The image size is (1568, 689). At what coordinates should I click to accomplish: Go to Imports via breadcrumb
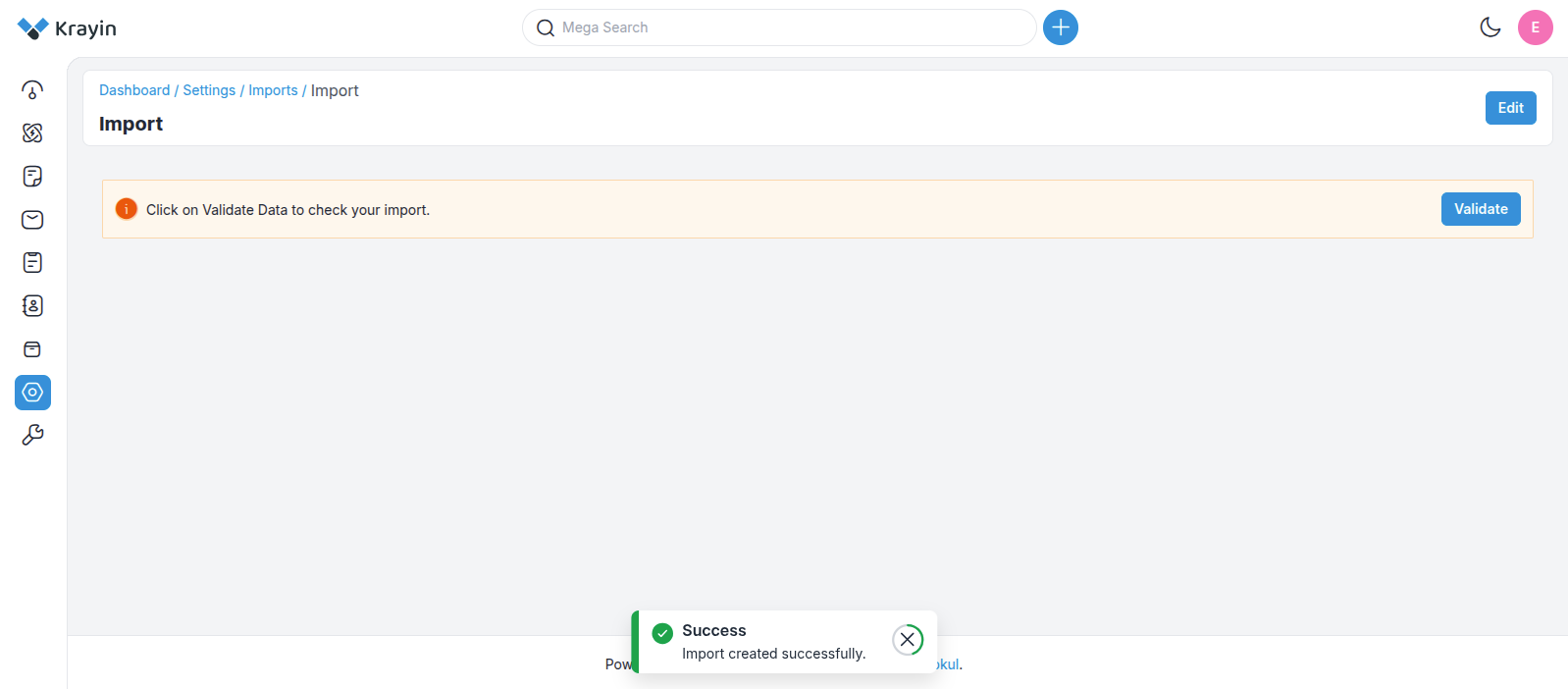[x=273, y=90]
